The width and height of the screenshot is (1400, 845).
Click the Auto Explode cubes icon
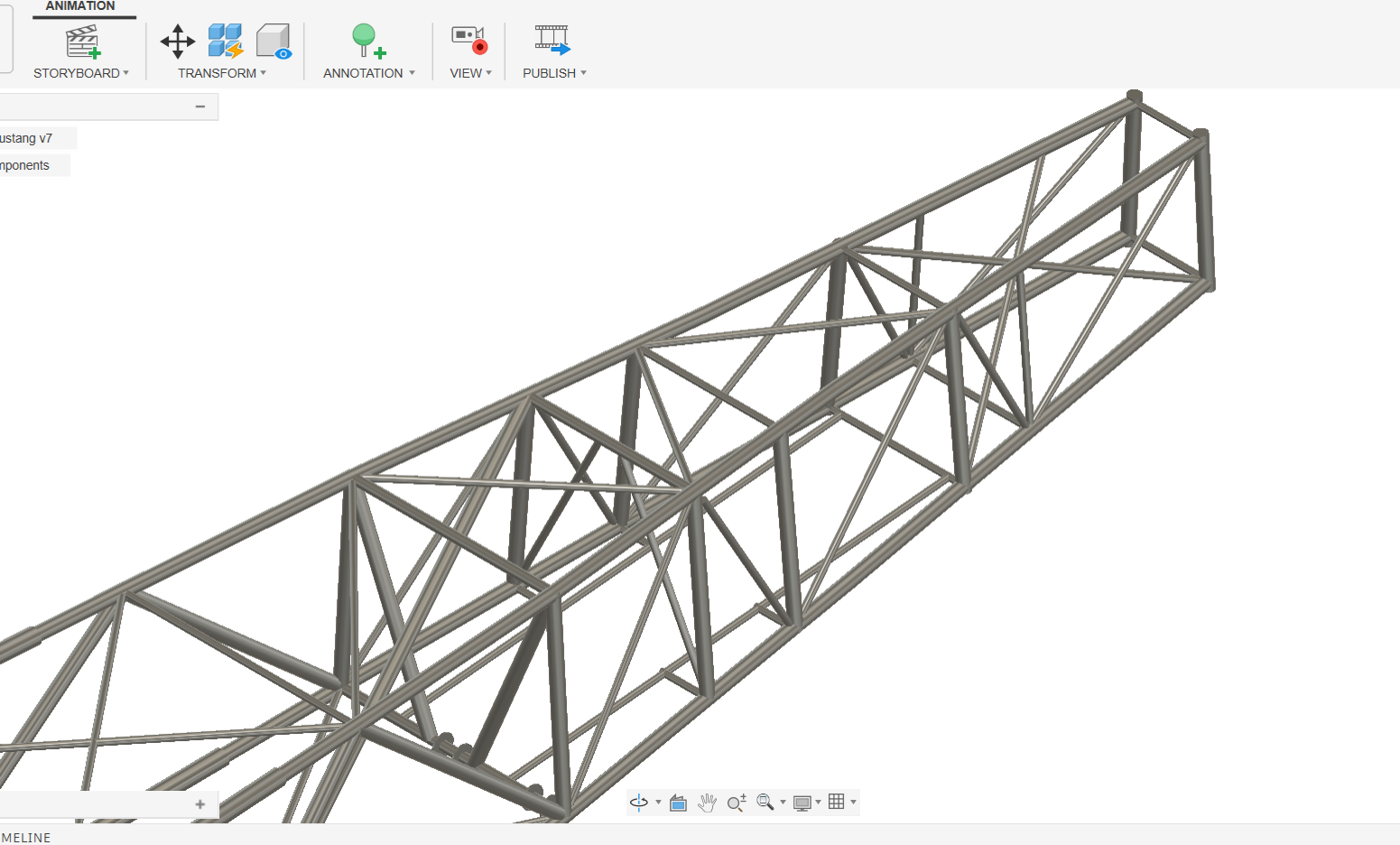225,42
